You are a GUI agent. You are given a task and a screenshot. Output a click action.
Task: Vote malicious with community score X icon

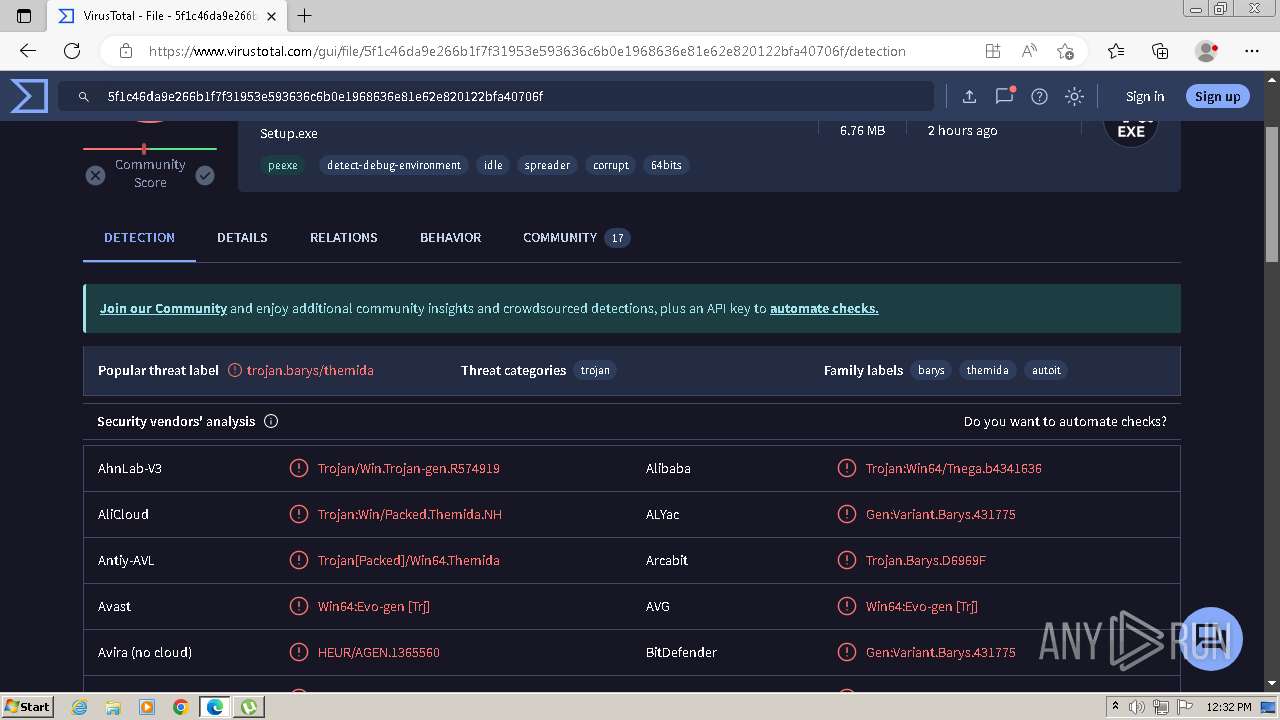(95, 175)
